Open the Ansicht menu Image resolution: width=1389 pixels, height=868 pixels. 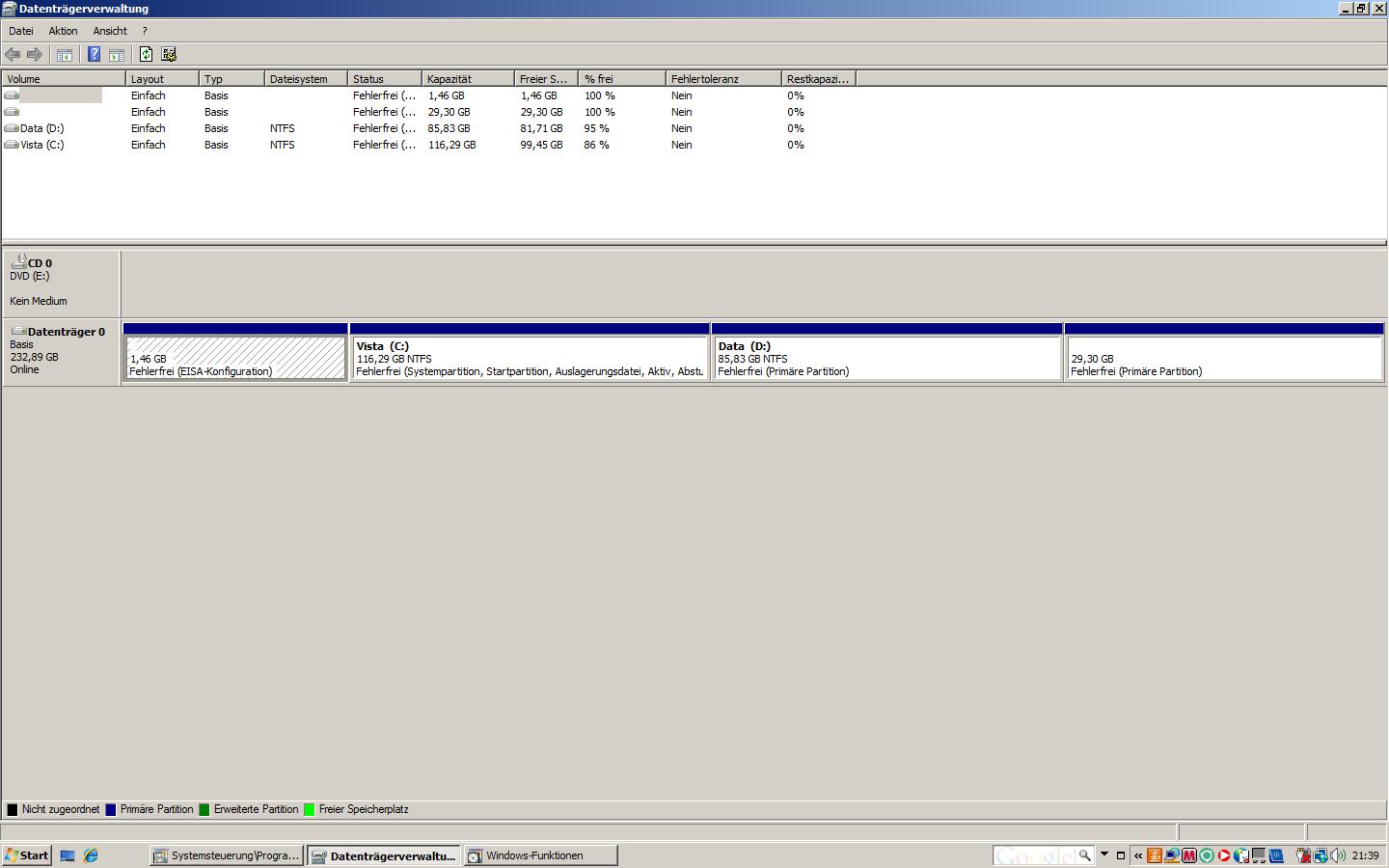[110, 31]
